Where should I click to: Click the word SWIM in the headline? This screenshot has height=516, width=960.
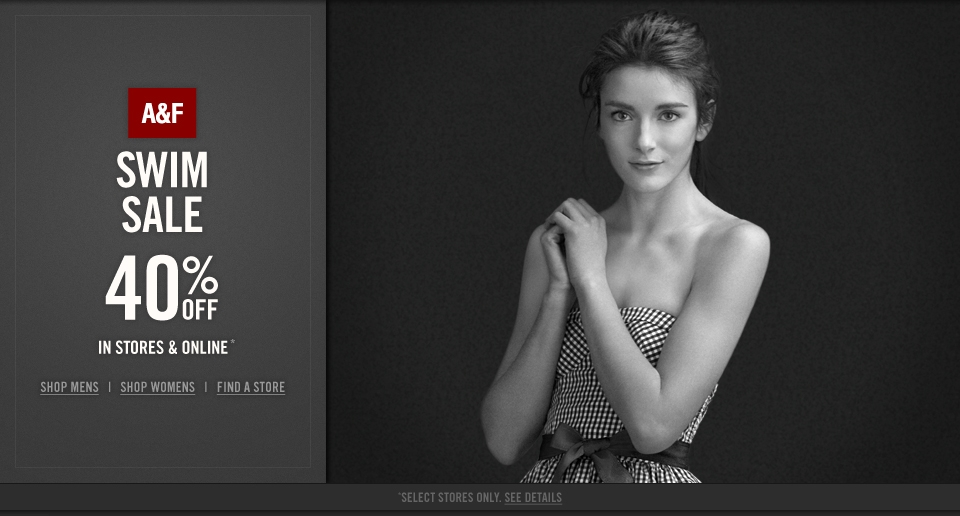point(162,170)
